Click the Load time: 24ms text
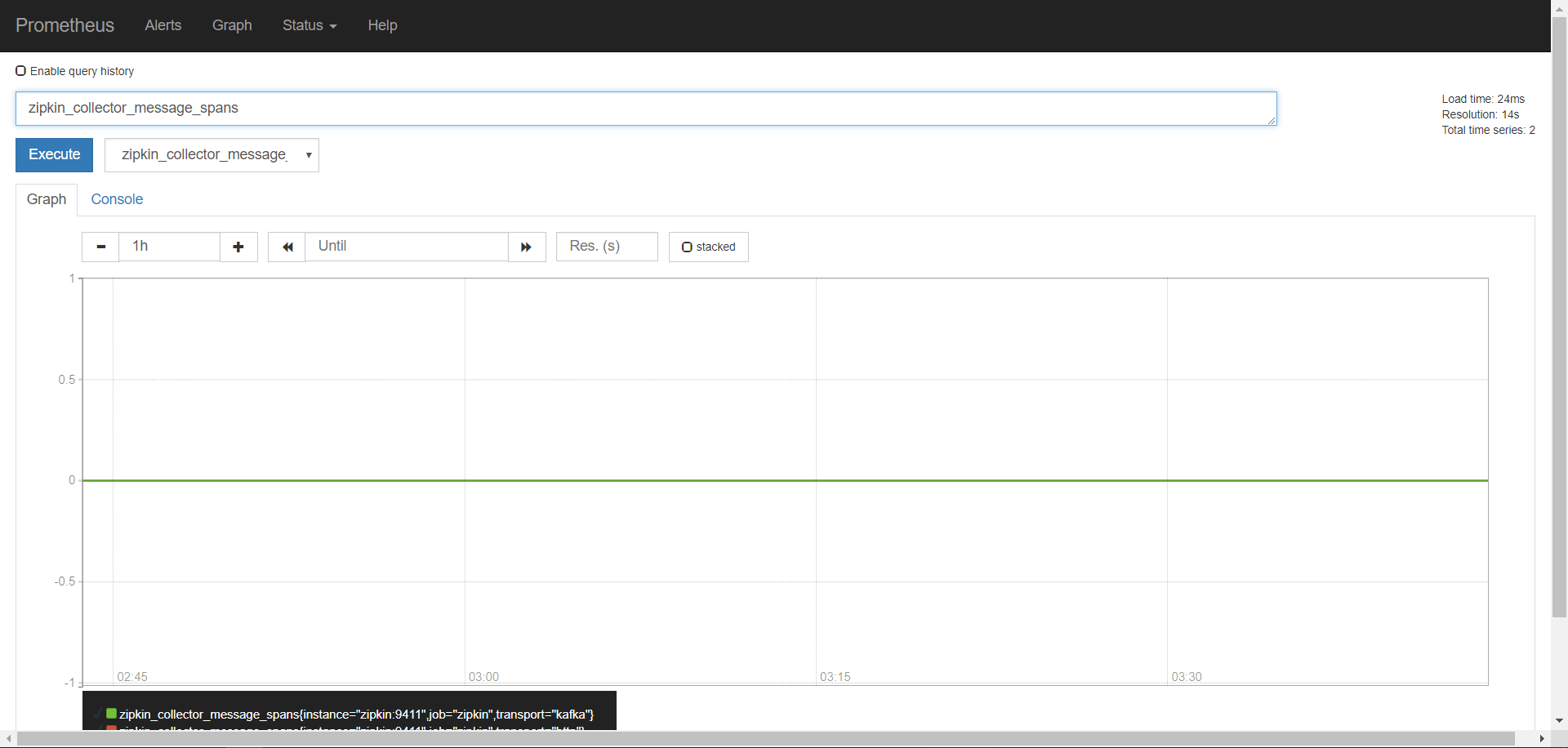This screenshot has height=748, width=1568. pos(1483,99)
